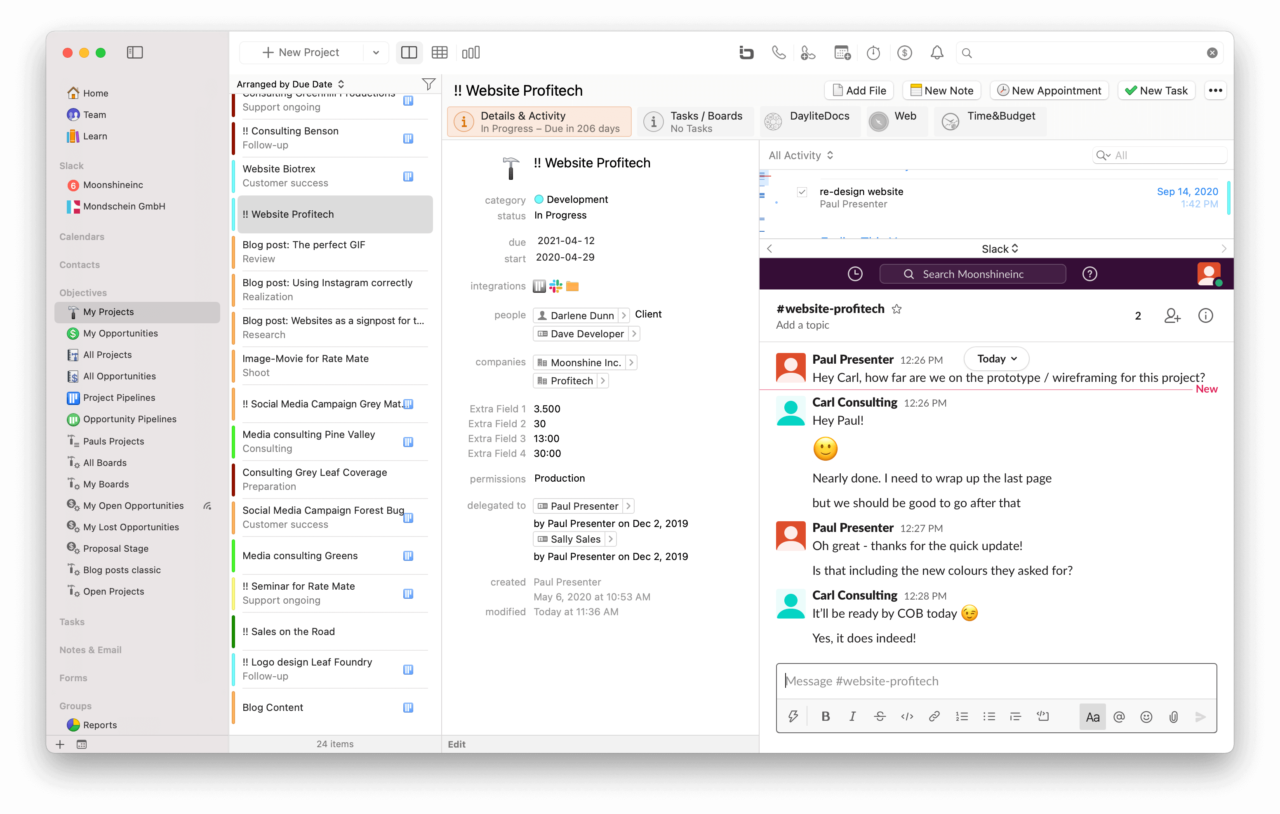Insert an emoji in the Slack message composer
The height and width of the screenshot is (814, 1280).
(1146, 716)
